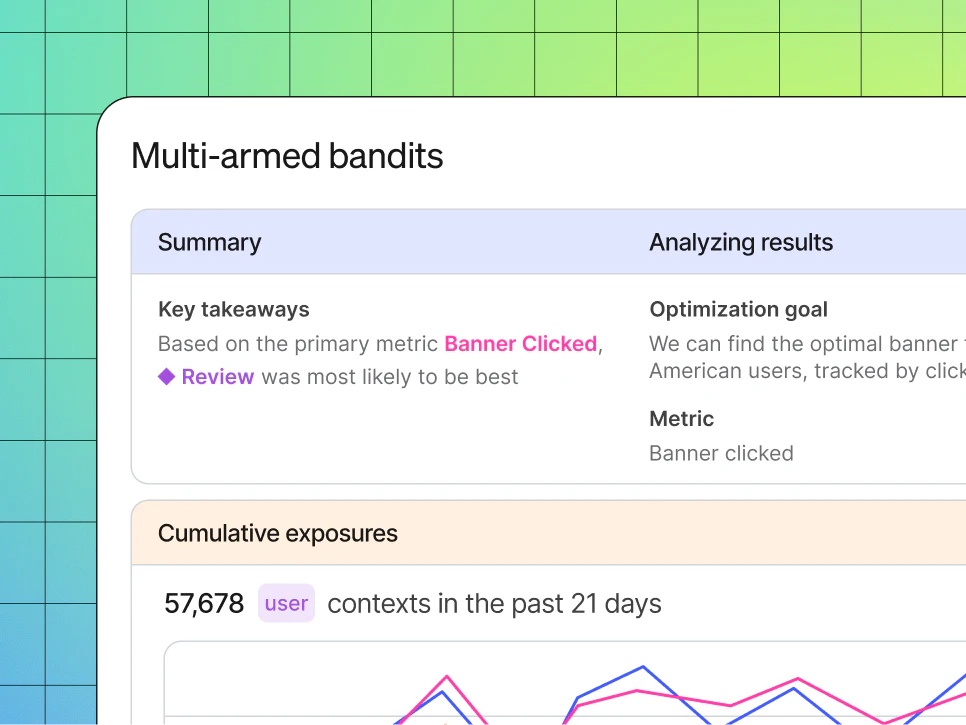Click the tallest blue peak in chart
Viewport: 966px width, 725px height.
coord(643,667)
